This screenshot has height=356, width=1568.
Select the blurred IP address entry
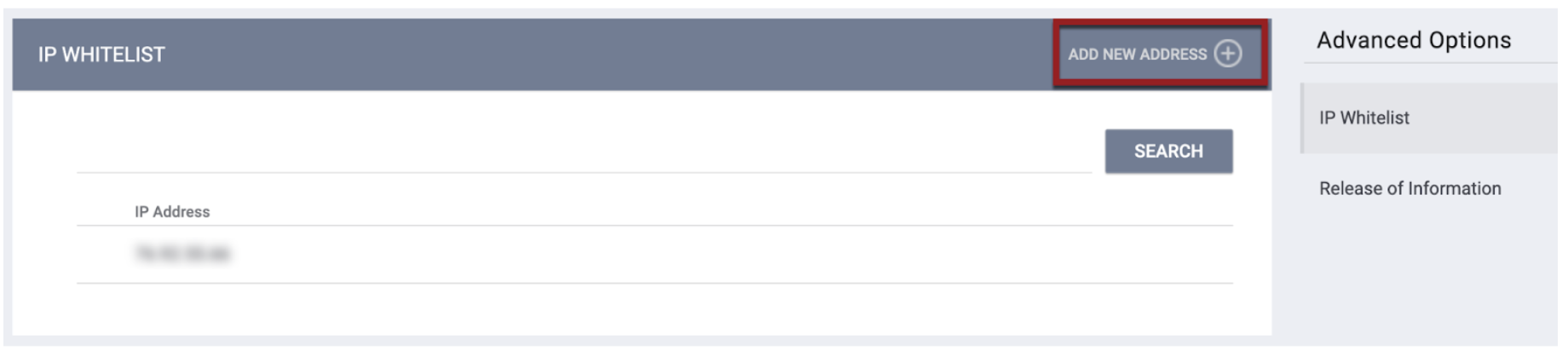tap(182, 254)
